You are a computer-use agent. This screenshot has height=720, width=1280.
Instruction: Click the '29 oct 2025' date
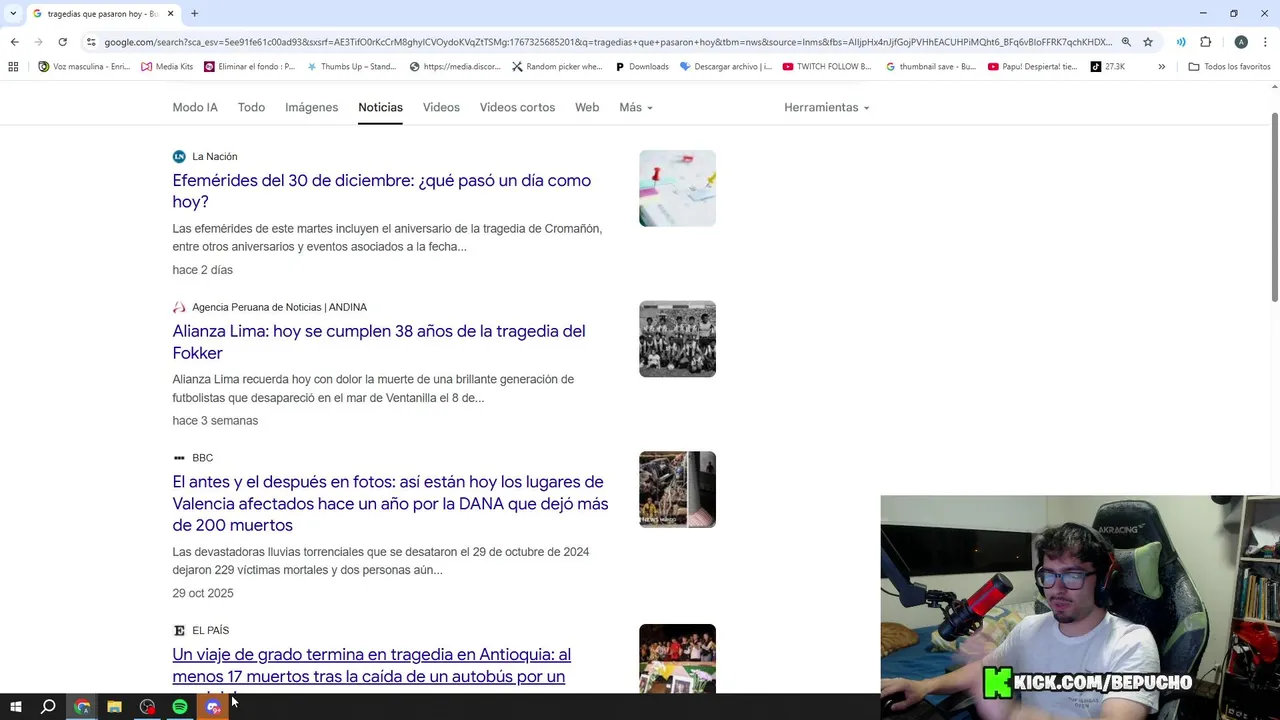pos(203,593)
